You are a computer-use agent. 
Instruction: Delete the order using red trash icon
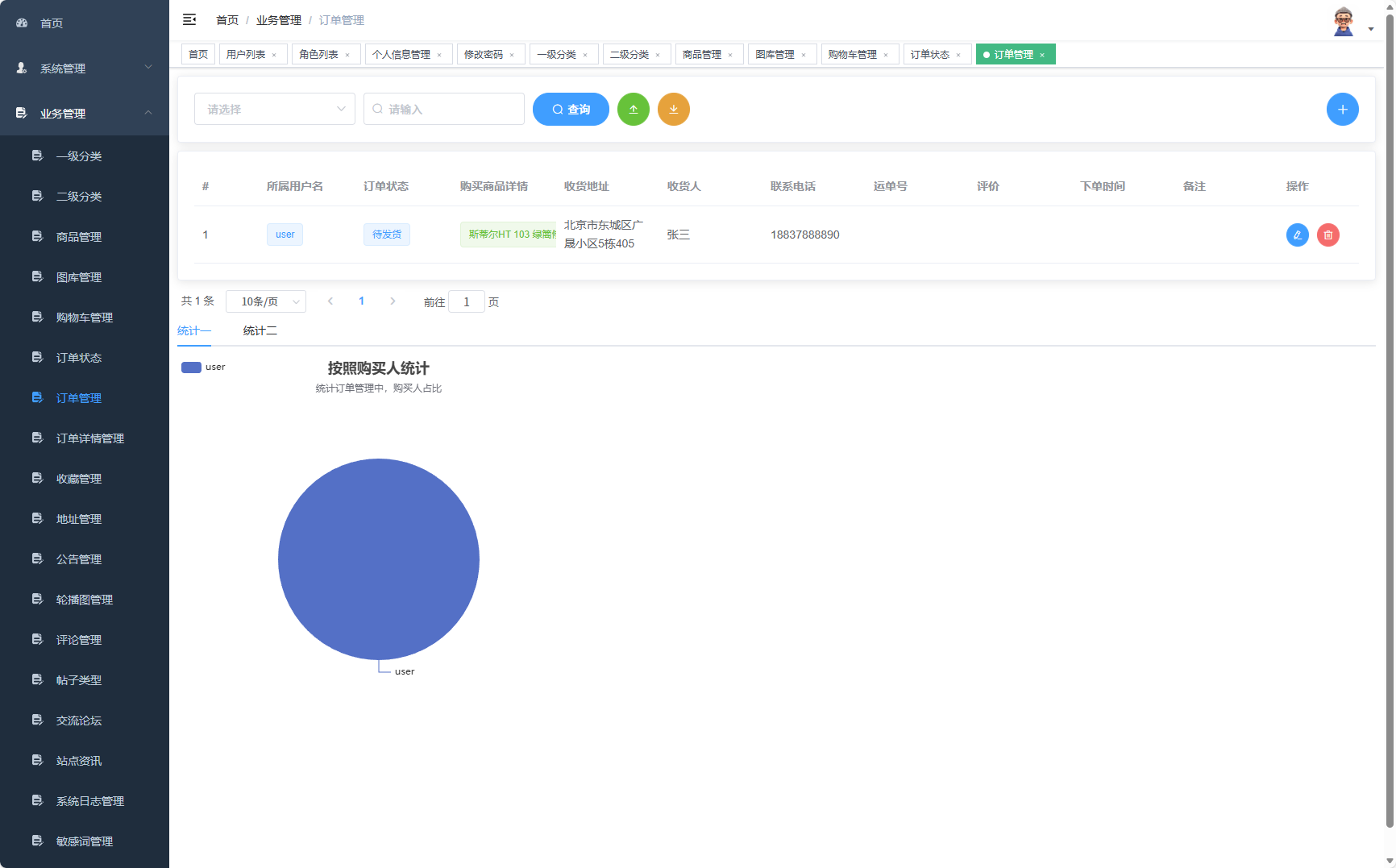coord(1327,235)
